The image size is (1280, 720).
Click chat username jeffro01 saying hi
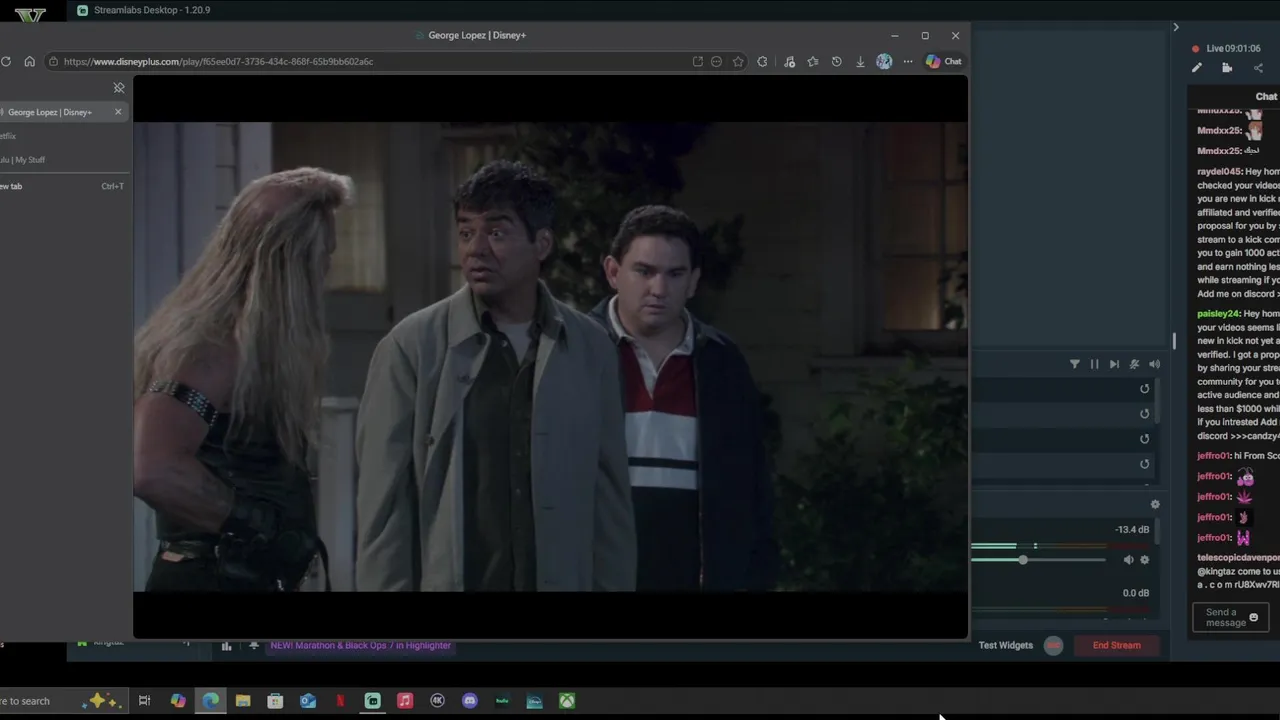click(1214, 456)
